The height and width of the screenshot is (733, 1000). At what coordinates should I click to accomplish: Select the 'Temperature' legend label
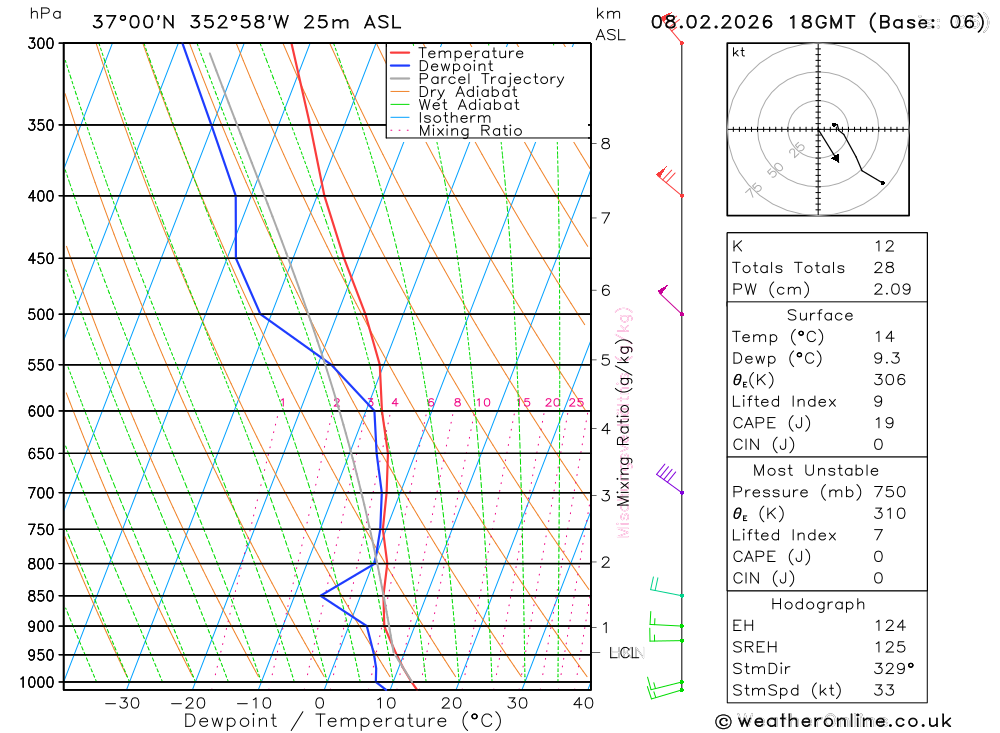[x=471, y=53]
